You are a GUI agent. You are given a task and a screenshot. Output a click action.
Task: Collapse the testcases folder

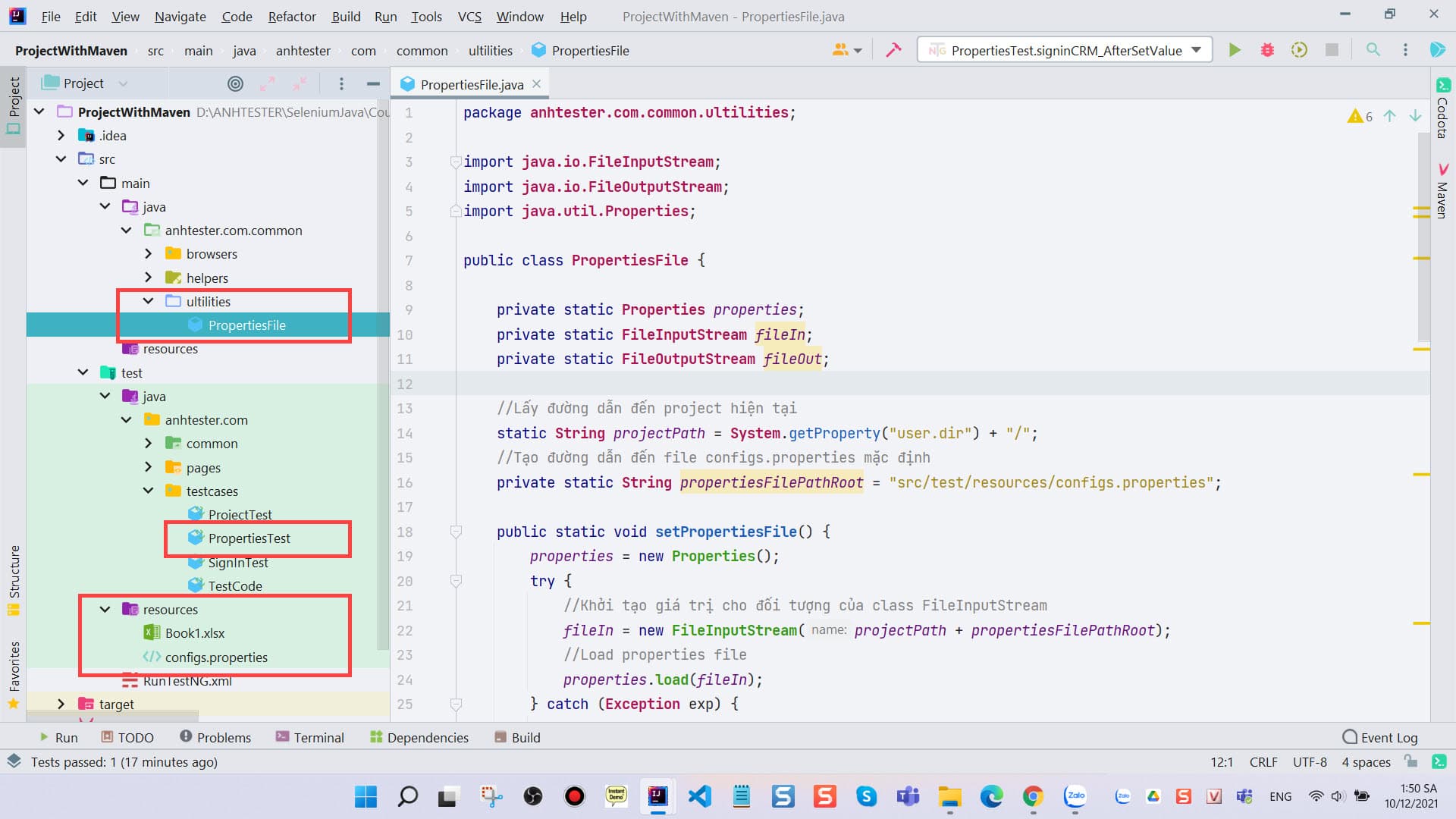(149, 491)
